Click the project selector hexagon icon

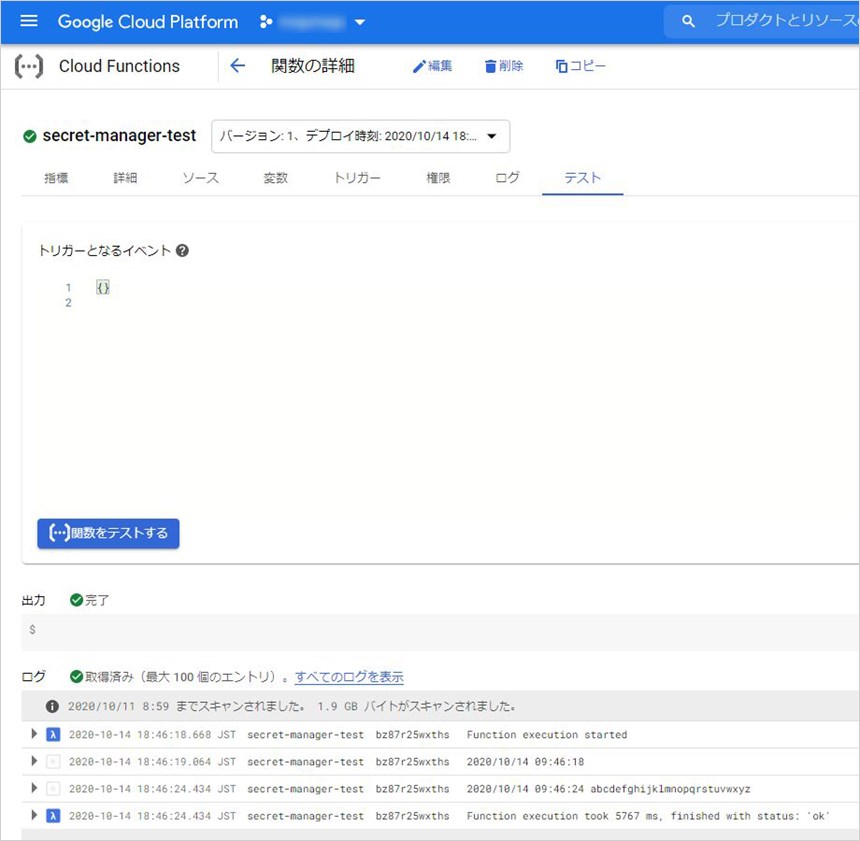point(266,22)
